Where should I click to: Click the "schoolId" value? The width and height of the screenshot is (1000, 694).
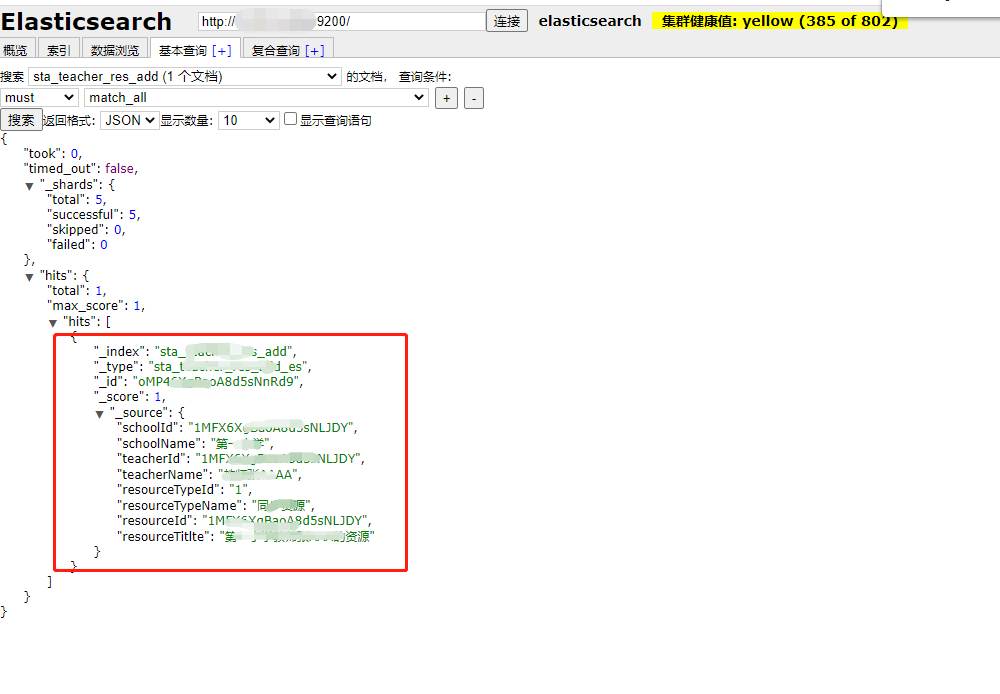point(271,427)
